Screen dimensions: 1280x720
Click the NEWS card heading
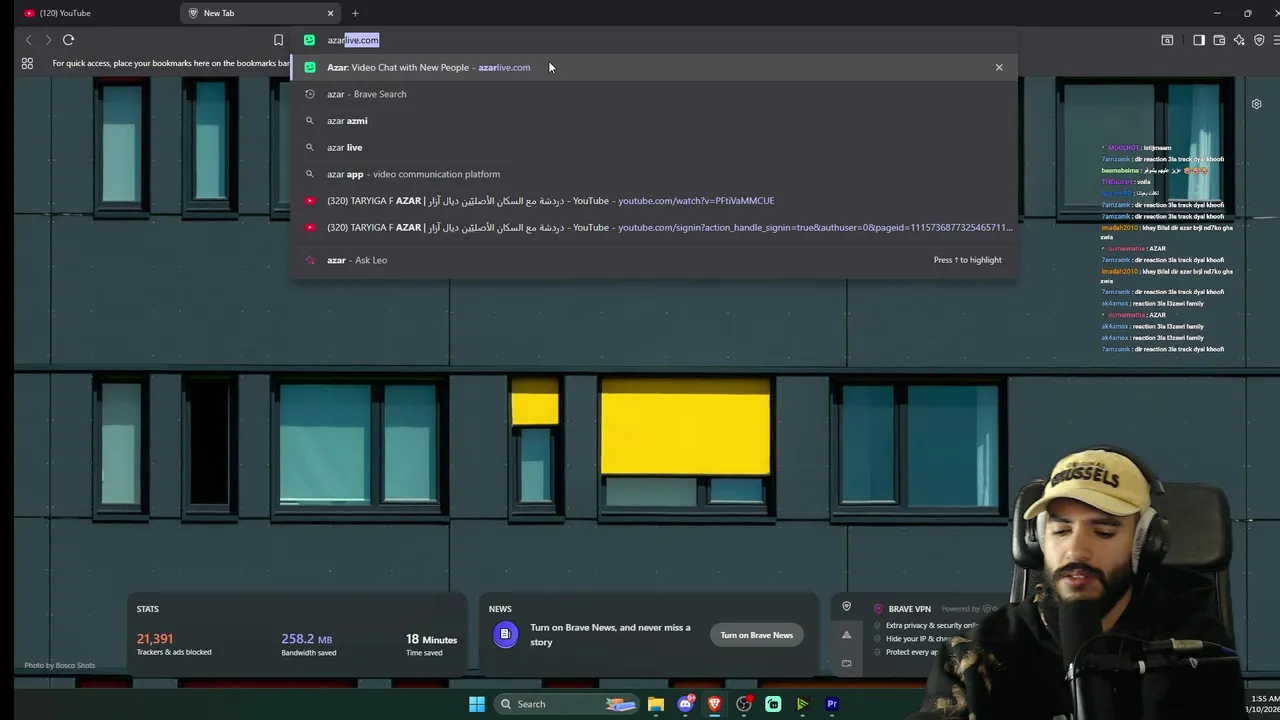pyautogui.click(x=500, y=609)
